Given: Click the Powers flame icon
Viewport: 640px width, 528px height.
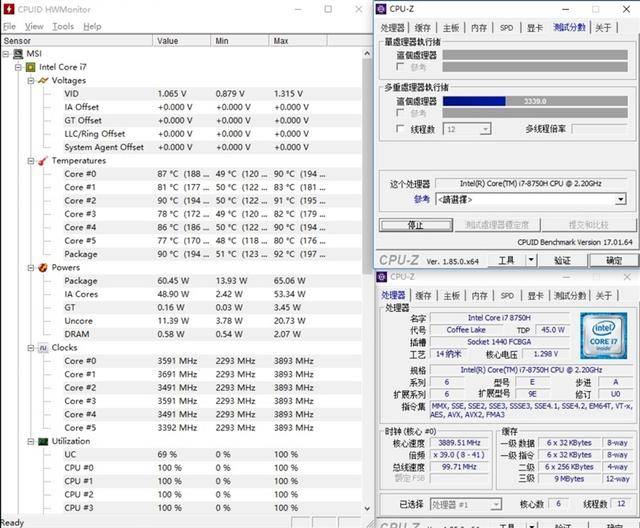Looking at the screenshot, I should [43, 267].
